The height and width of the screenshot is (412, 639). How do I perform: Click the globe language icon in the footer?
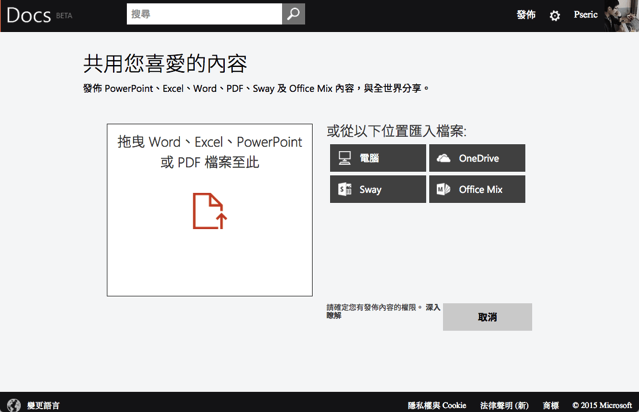14,405
